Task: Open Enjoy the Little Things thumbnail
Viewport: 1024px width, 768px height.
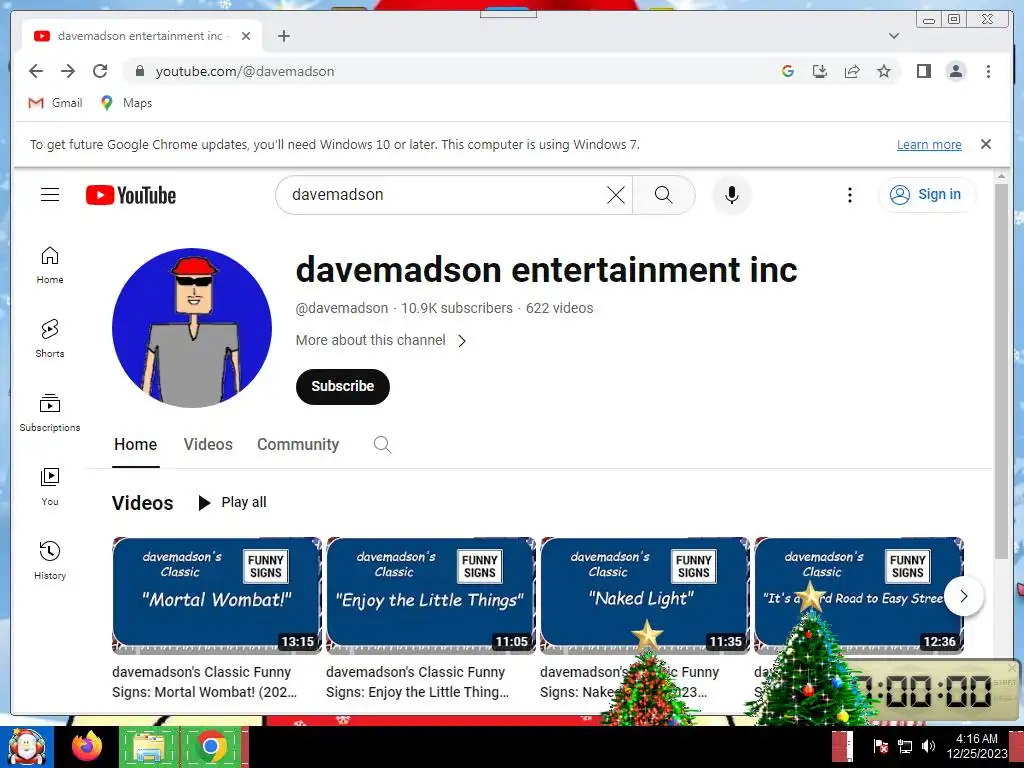Action: 431,595
